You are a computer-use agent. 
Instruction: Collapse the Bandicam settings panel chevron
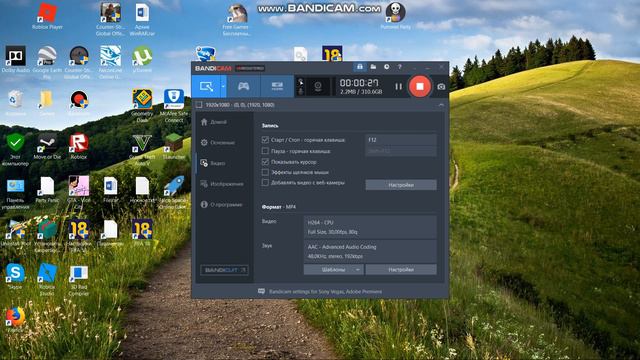pyautogui.click(x=441, y=105)
